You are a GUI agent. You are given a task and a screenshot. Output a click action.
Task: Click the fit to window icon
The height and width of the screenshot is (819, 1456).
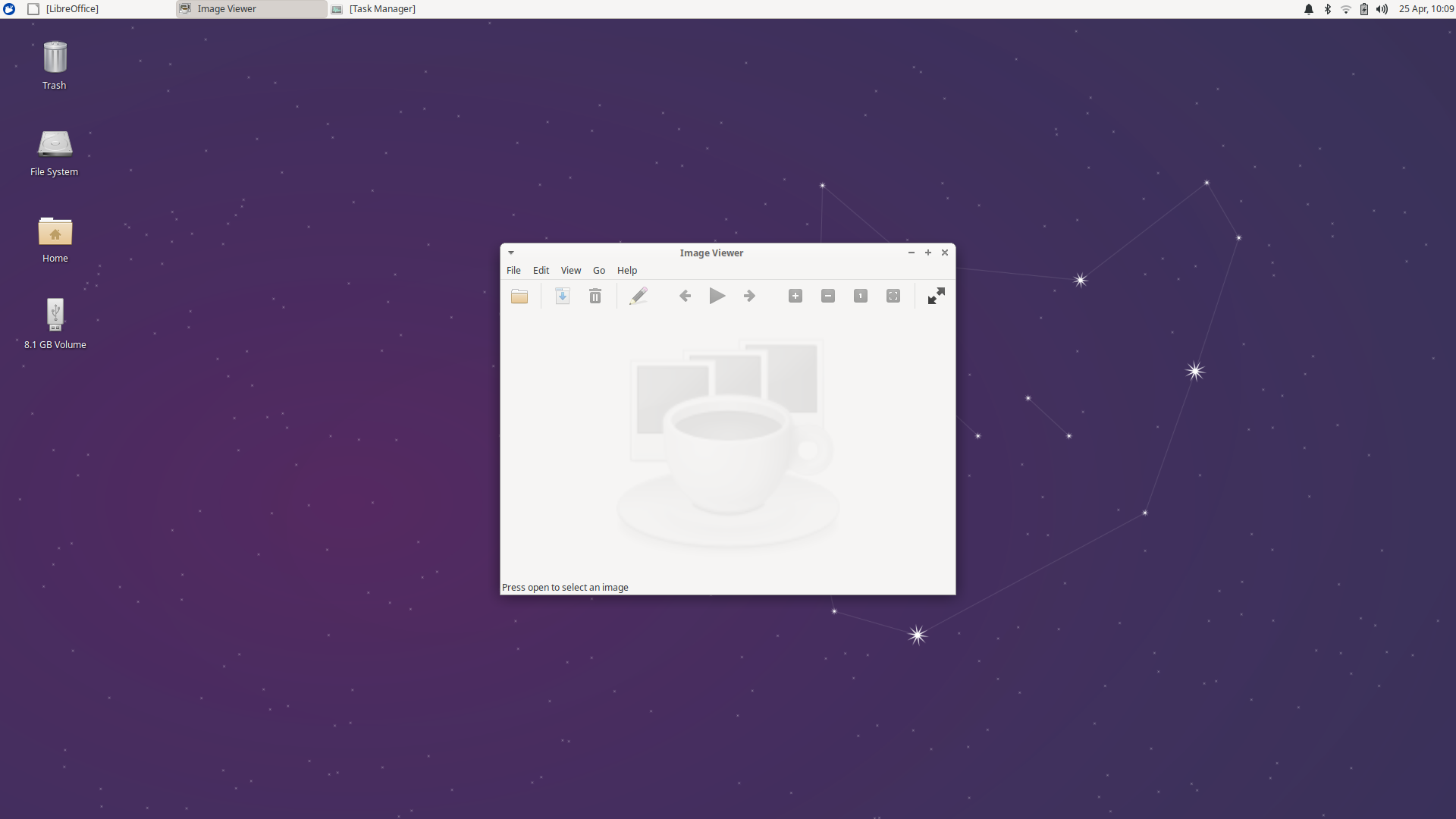[x=893, y=297]
